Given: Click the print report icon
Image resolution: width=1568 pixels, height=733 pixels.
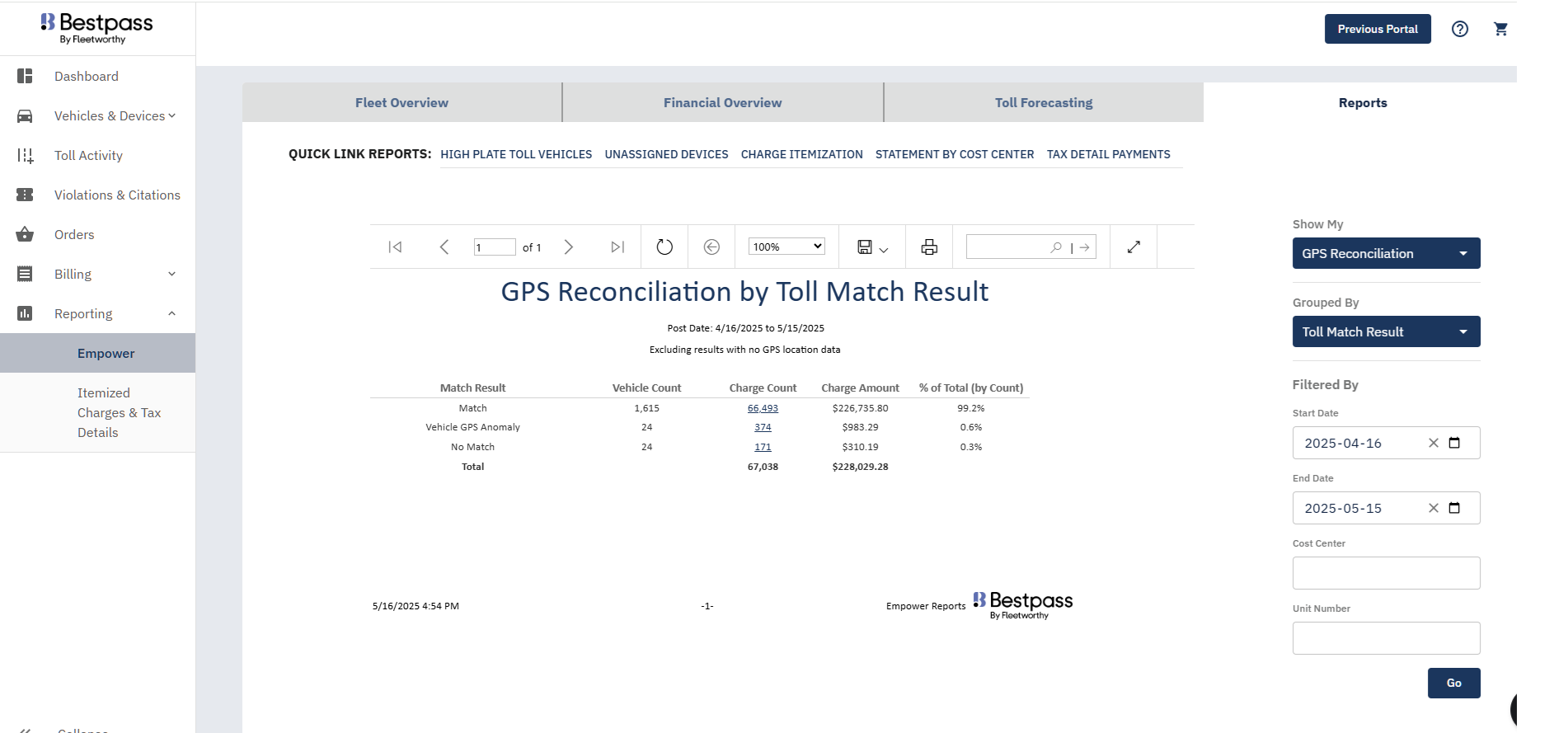Looking at the screenshot, I should pyautogui.click(x=929, y=247).
